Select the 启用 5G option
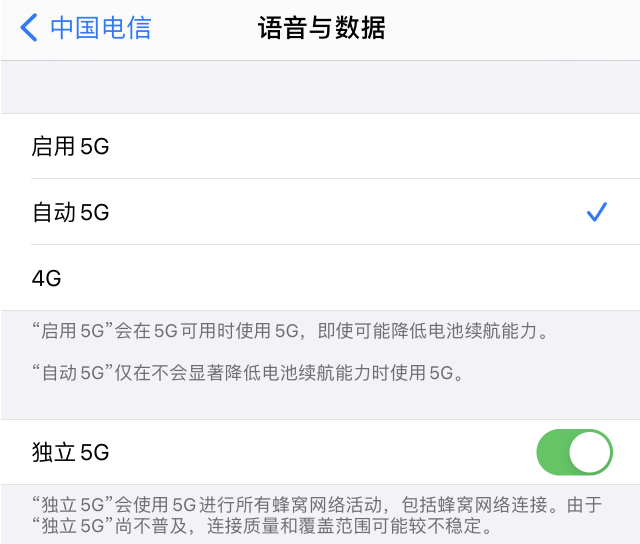The height and width of the screenshot is (544, 640). (x=320, y=146)
